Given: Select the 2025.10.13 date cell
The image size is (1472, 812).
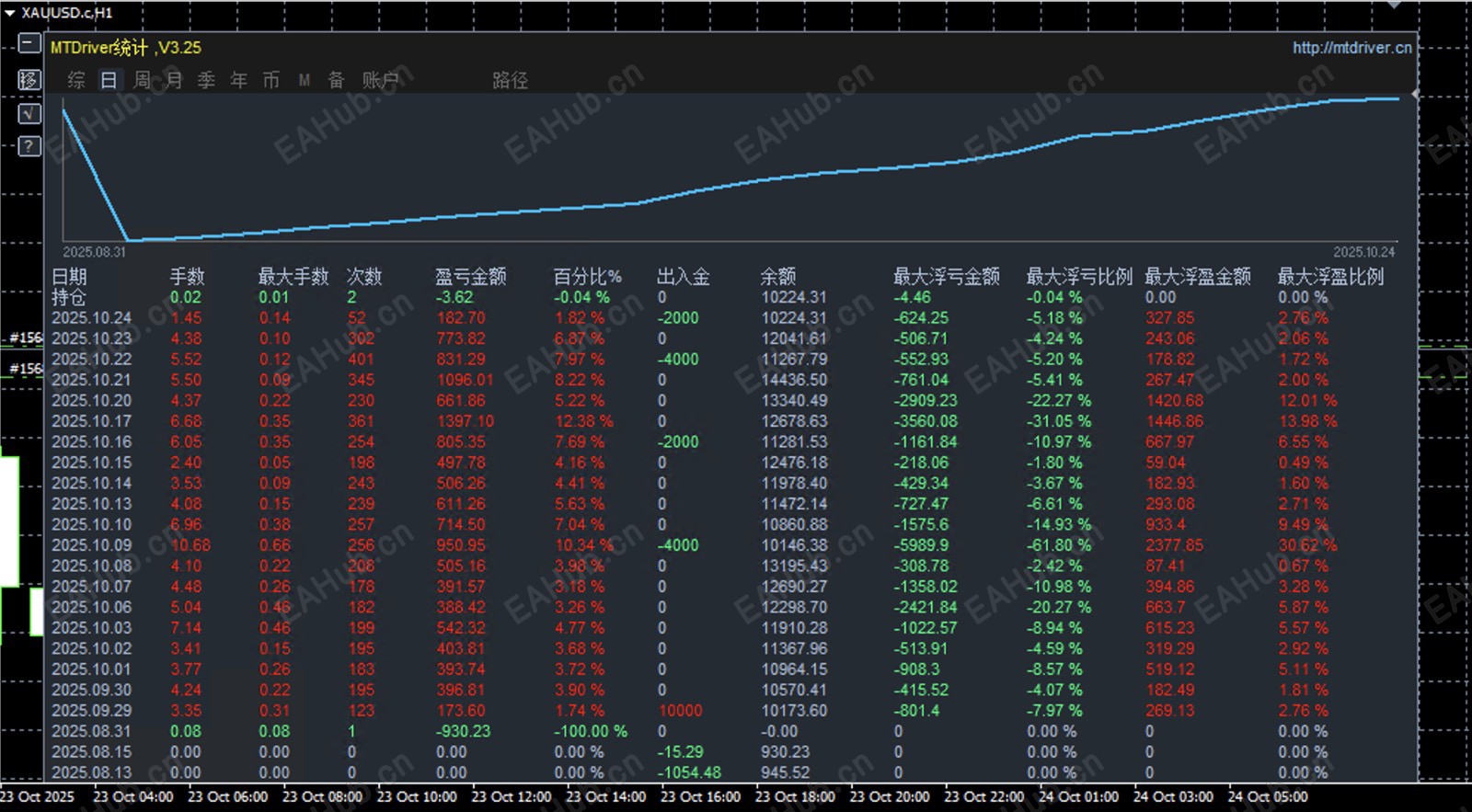Looking at the screenshot, I should tap(91, 504).
